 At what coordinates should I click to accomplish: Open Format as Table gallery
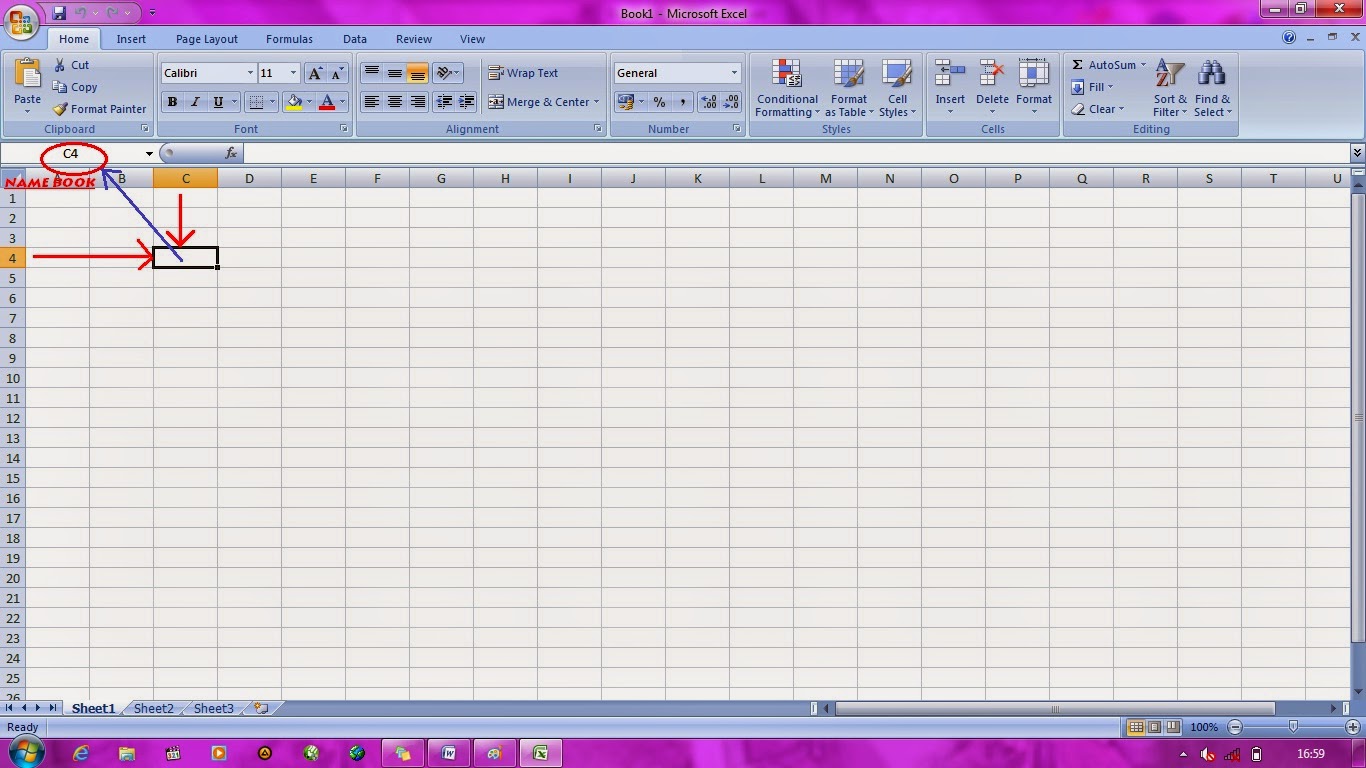(x=849, y=88)
